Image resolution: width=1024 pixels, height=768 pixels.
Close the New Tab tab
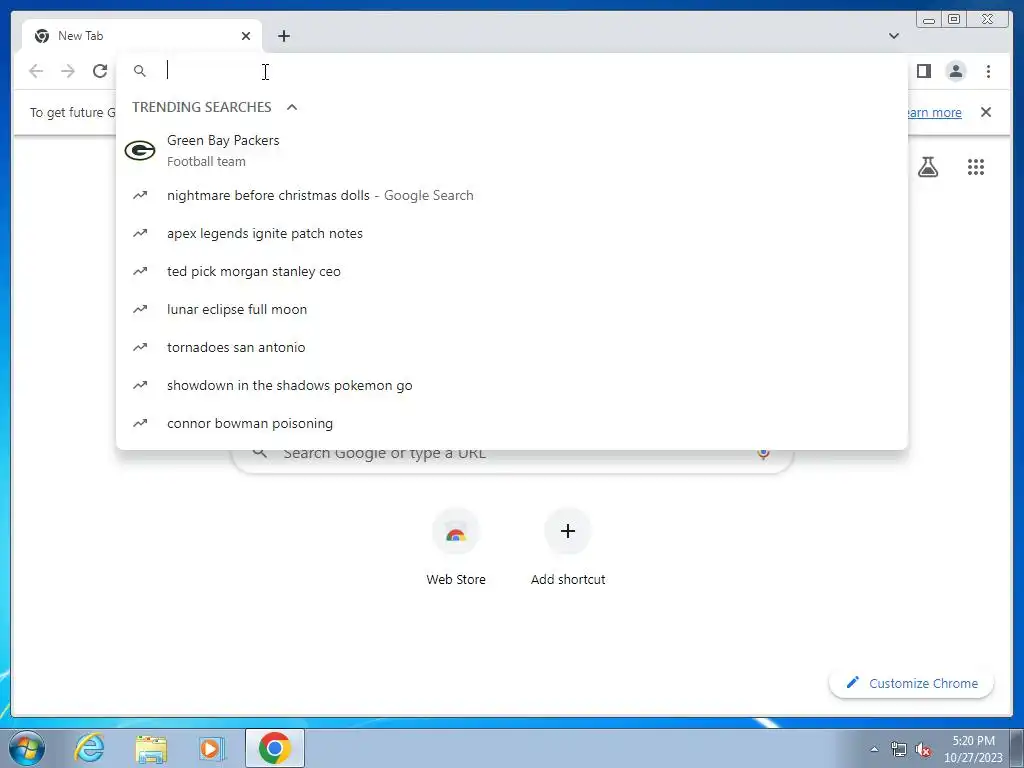pyautogui.click(x=246, y=36)
